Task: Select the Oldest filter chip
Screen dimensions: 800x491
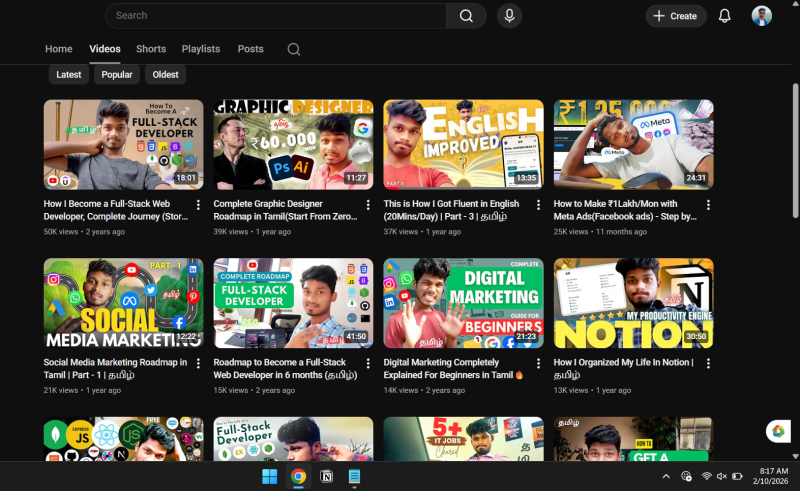Action: [x=166, y=75]
